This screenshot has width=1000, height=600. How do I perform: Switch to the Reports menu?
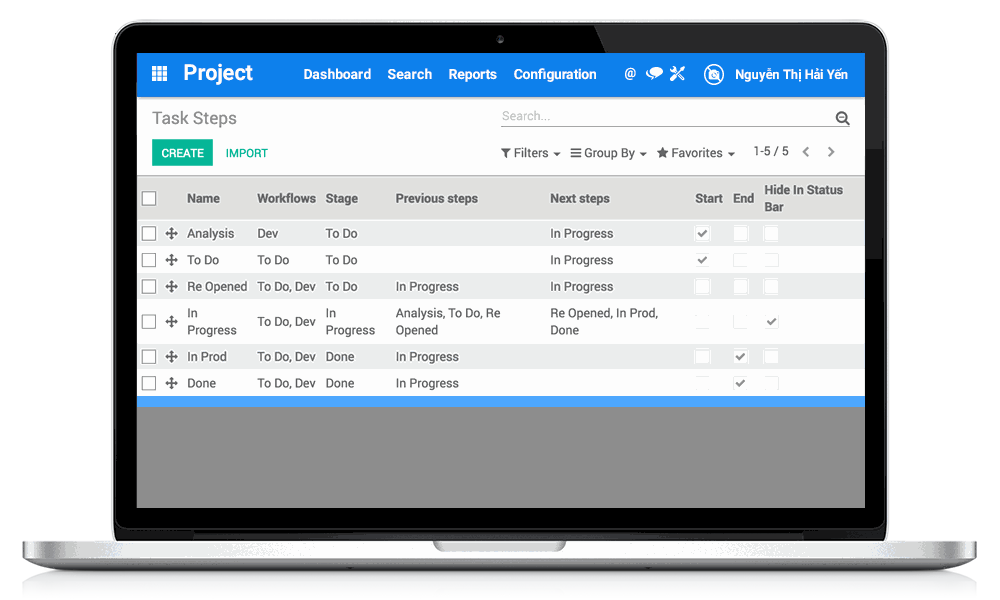tap(472, 74)
